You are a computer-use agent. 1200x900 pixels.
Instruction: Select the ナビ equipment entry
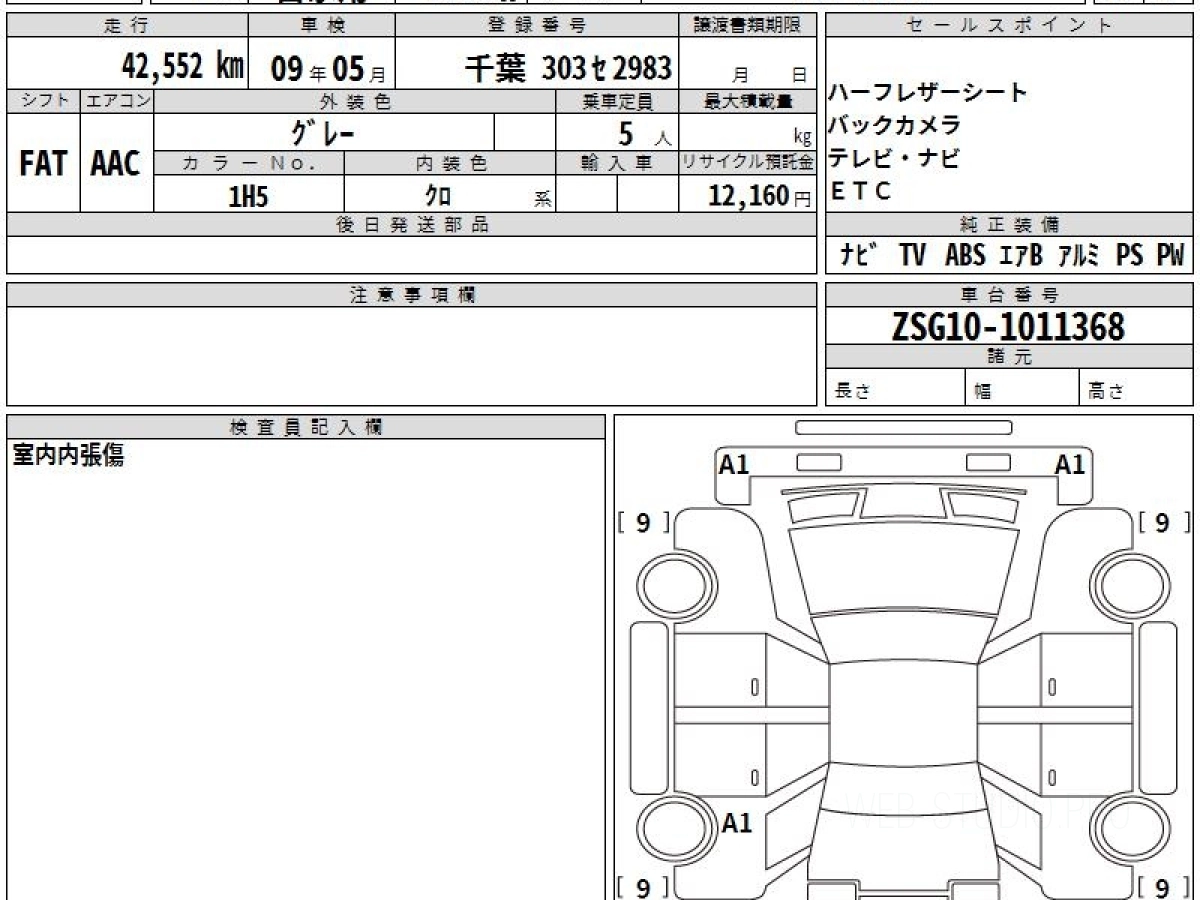pyautogui.click(x=859, y=256)
